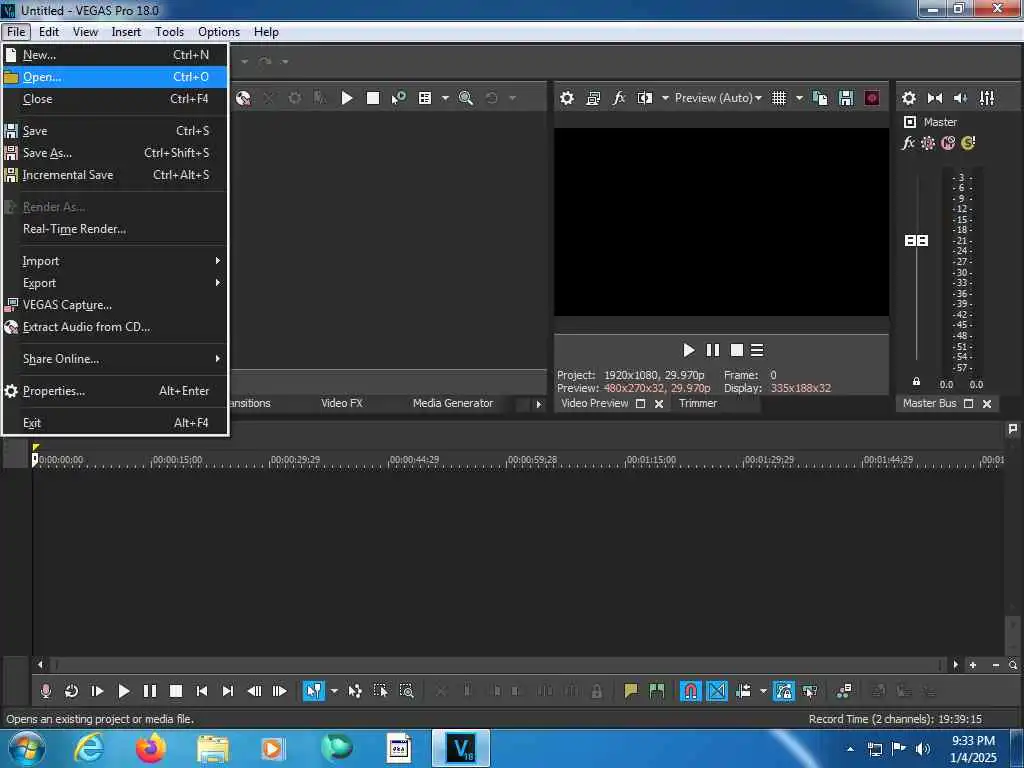
Task: Step to next frame in transport bar
Action: 280,691
